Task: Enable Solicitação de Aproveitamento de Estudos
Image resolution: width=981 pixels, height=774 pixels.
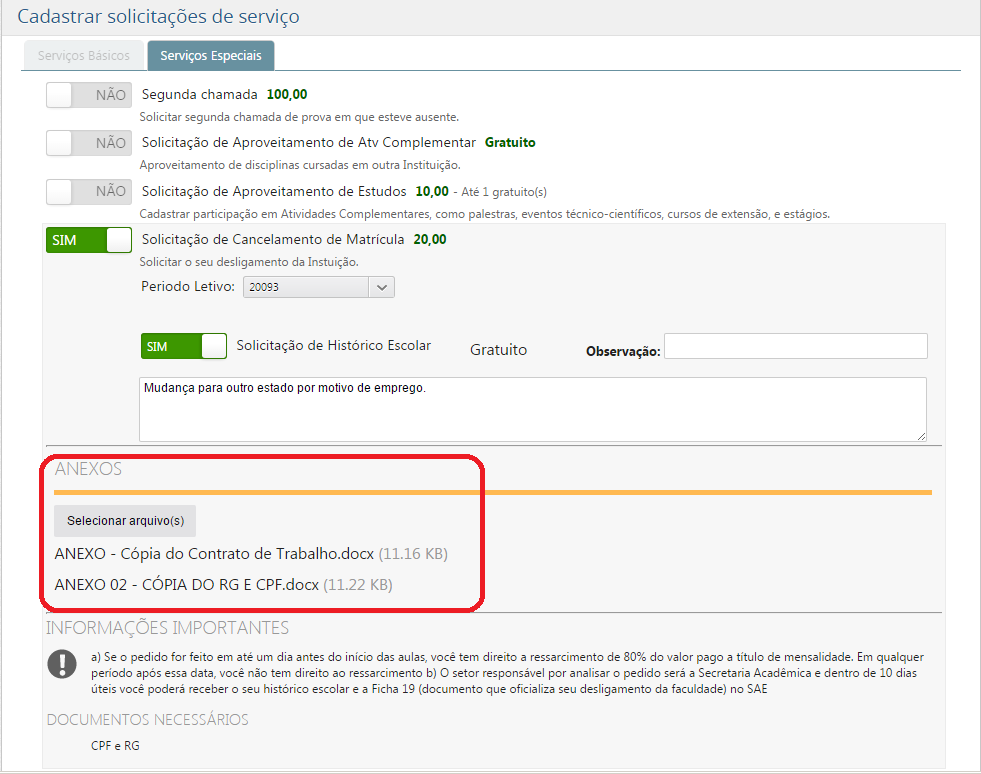Action: (x=88, y=191)
